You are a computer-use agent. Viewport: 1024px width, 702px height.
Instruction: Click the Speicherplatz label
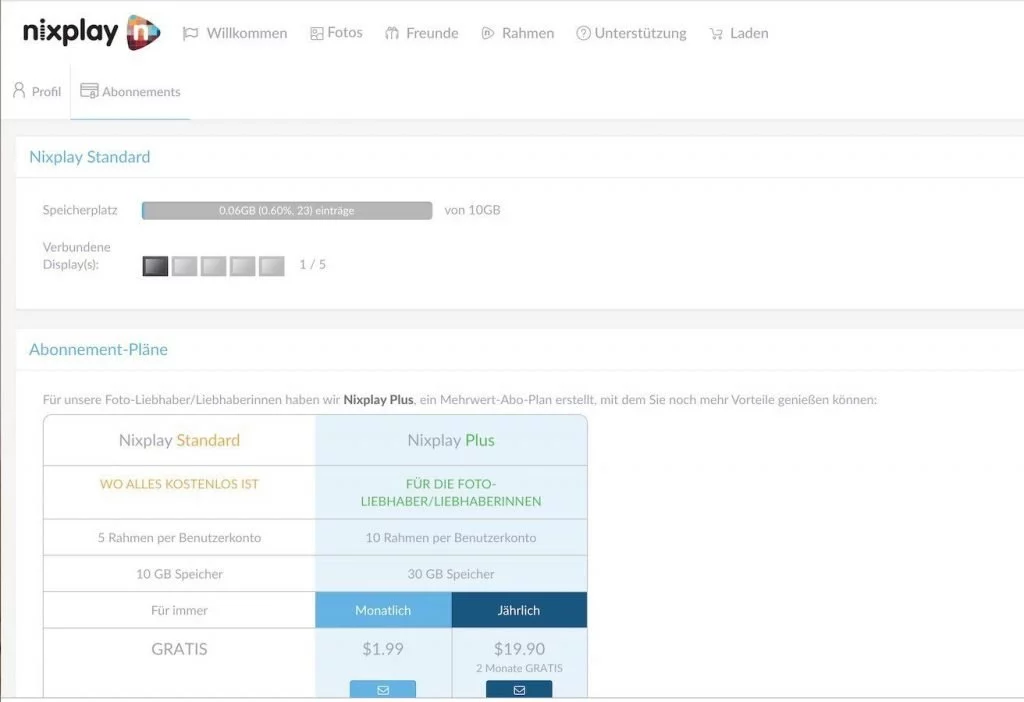80,210
